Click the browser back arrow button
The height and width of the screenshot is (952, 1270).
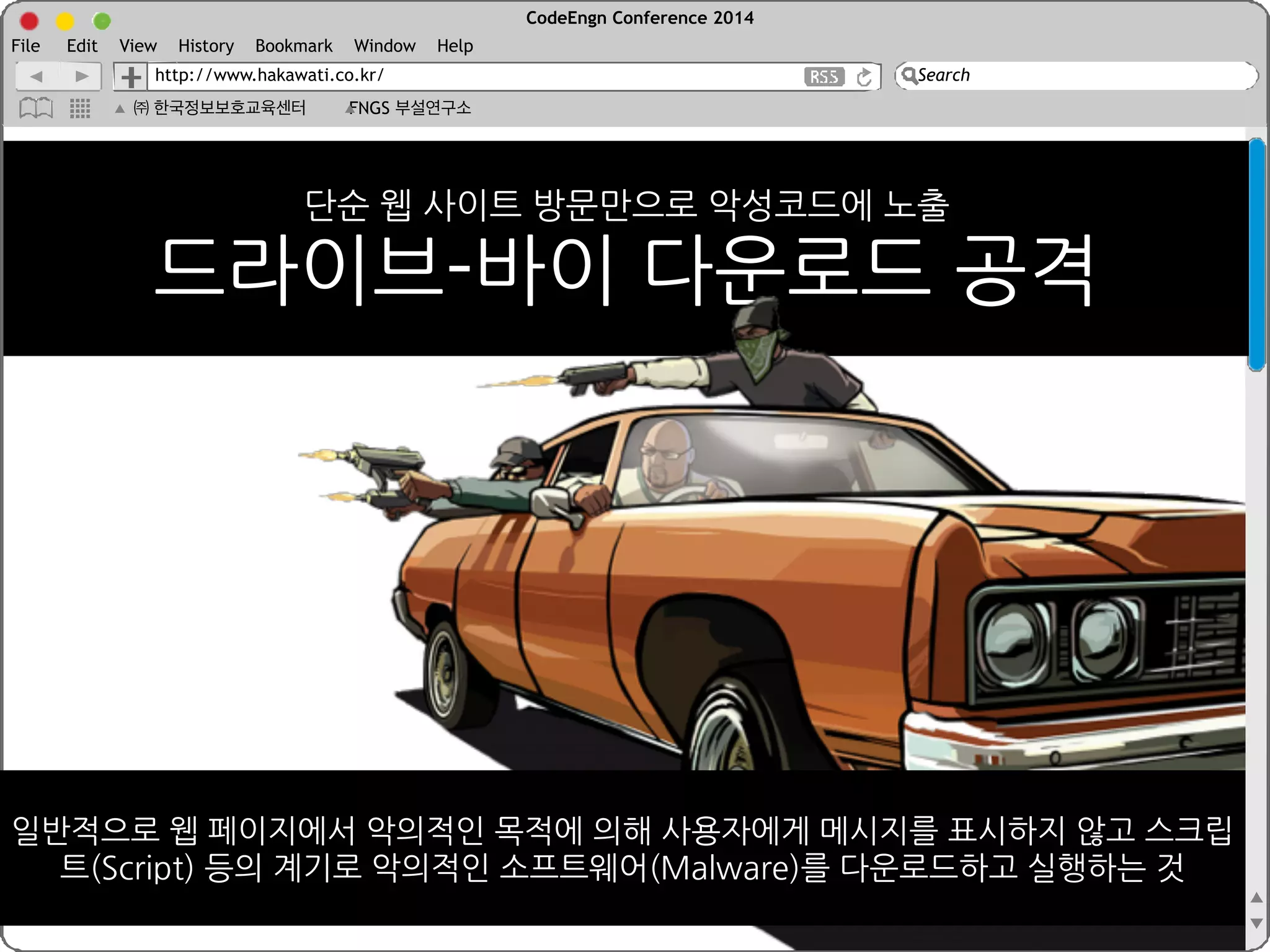click(37, 76)
